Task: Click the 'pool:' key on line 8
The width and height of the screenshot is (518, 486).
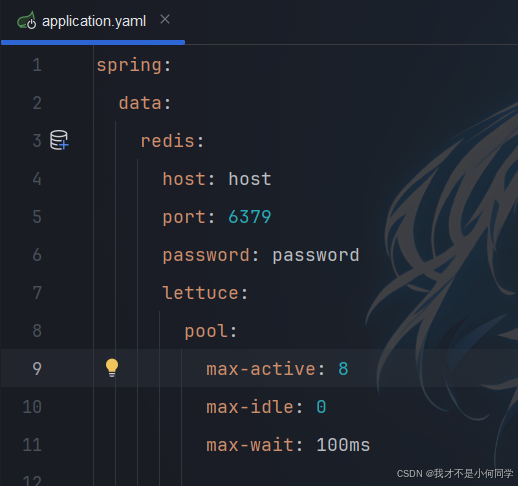Action: click(210, 332)
